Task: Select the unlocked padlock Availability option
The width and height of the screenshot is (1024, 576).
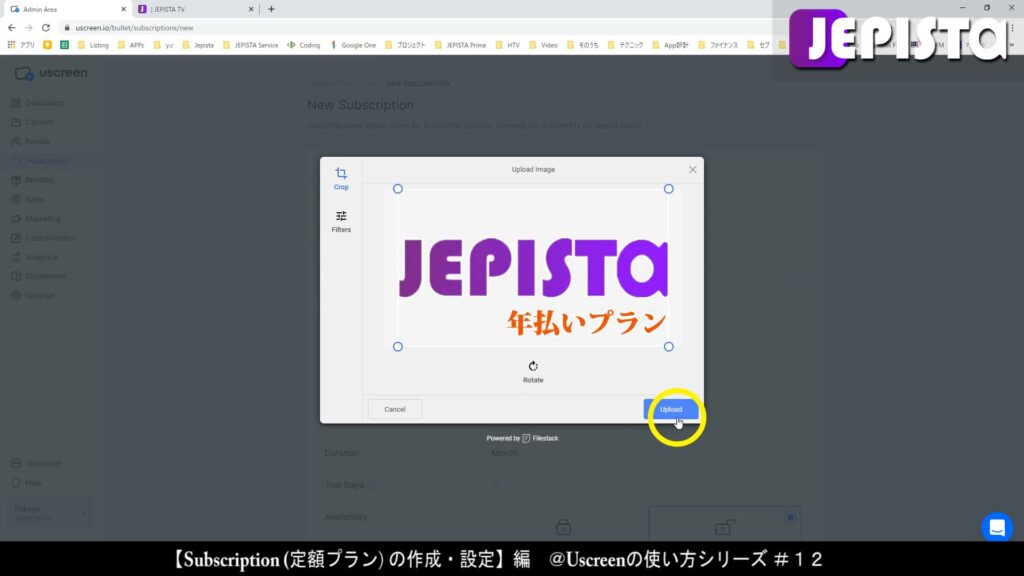Action: tap(725, 524)
